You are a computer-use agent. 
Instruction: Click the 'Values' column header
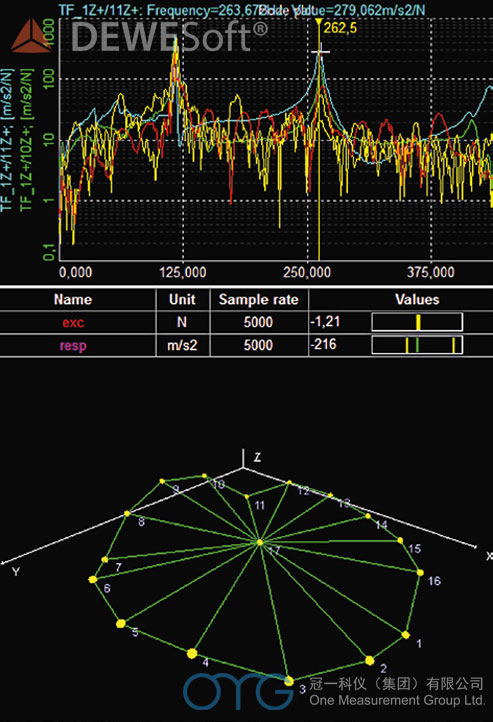point(417,300)
